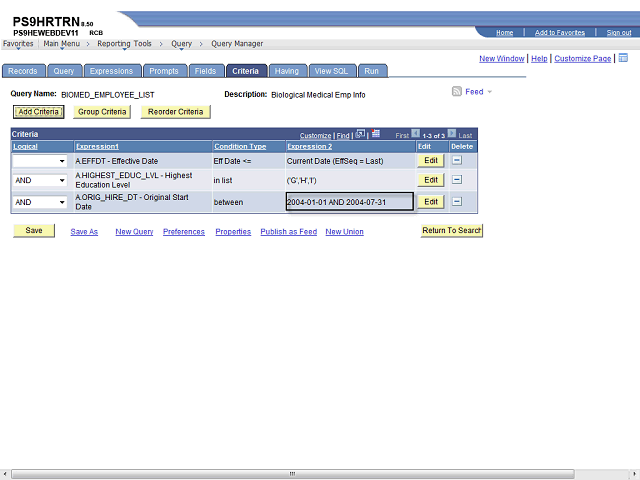Start a New Query

pyautogui.click(x=134, y=232)
